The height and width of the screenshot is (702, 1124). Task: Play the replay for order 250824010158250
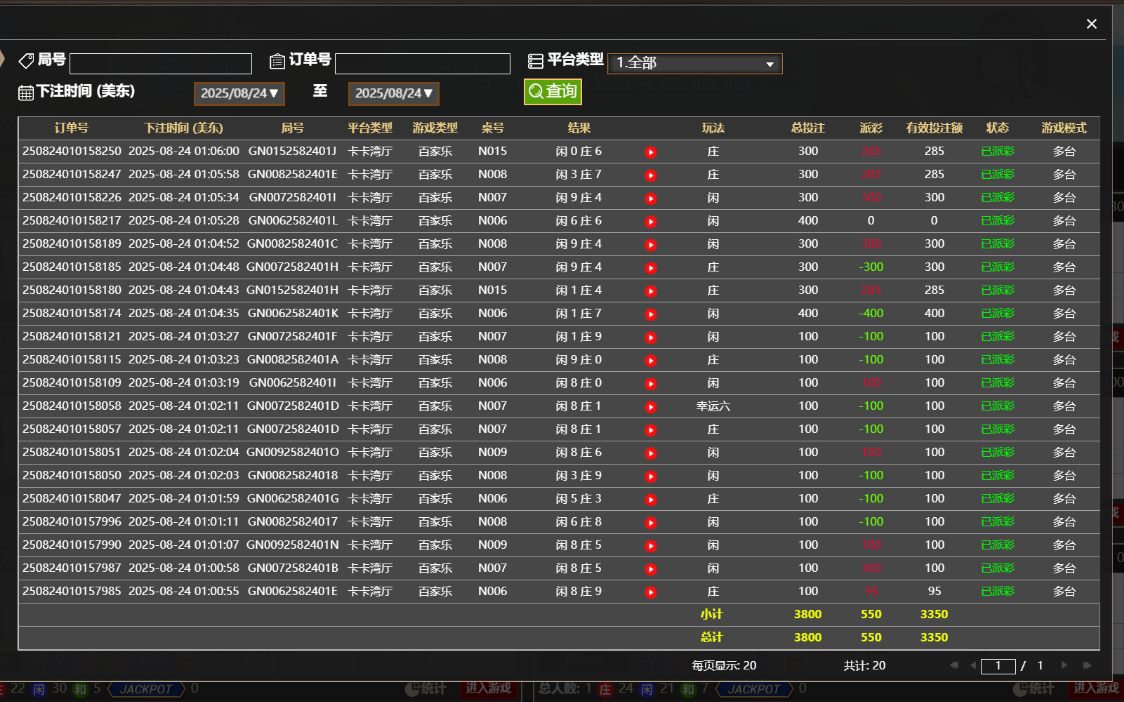click(651, 151)
